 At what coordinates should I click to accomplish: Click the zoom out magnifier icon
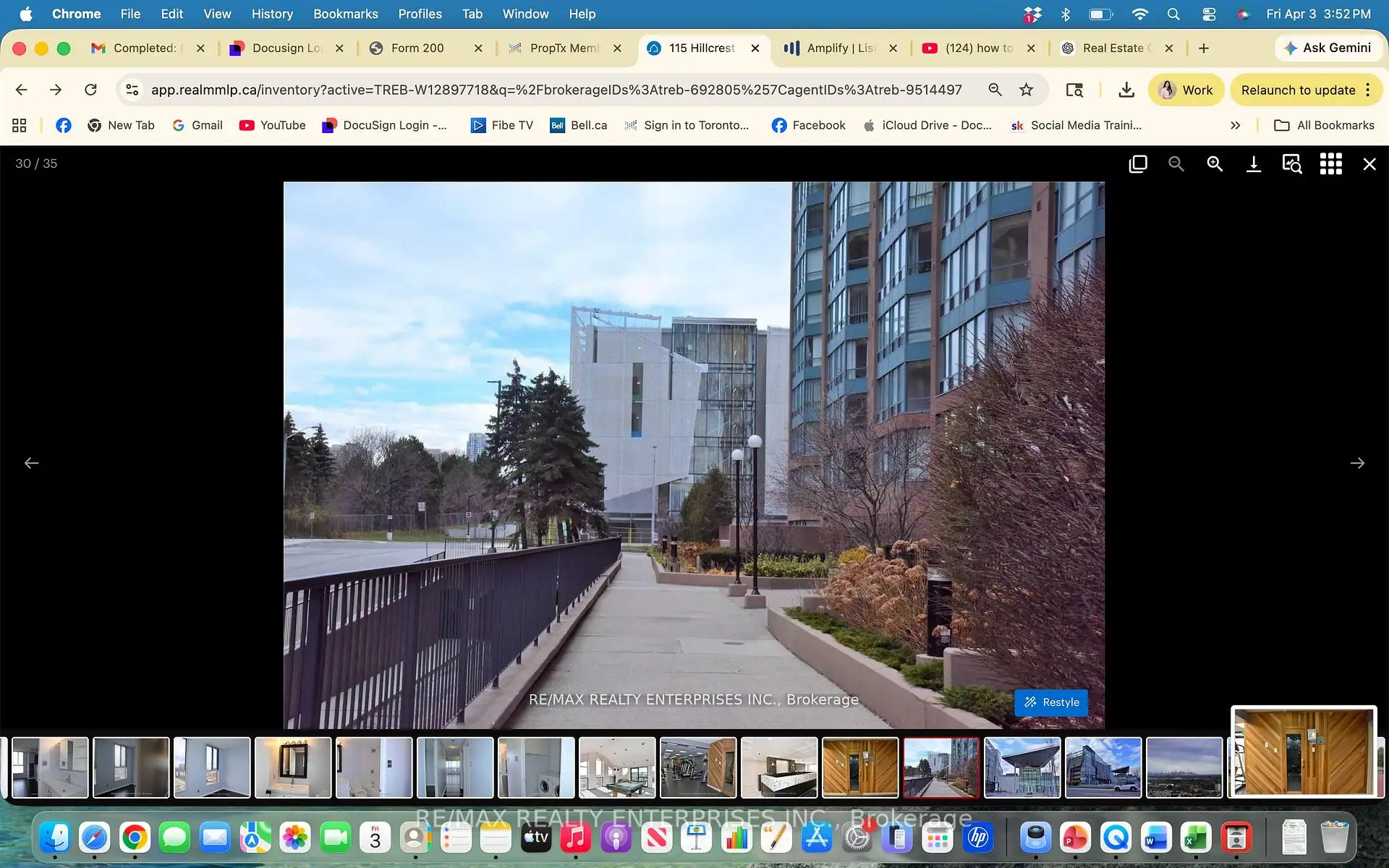click(x=1176, y=164)
